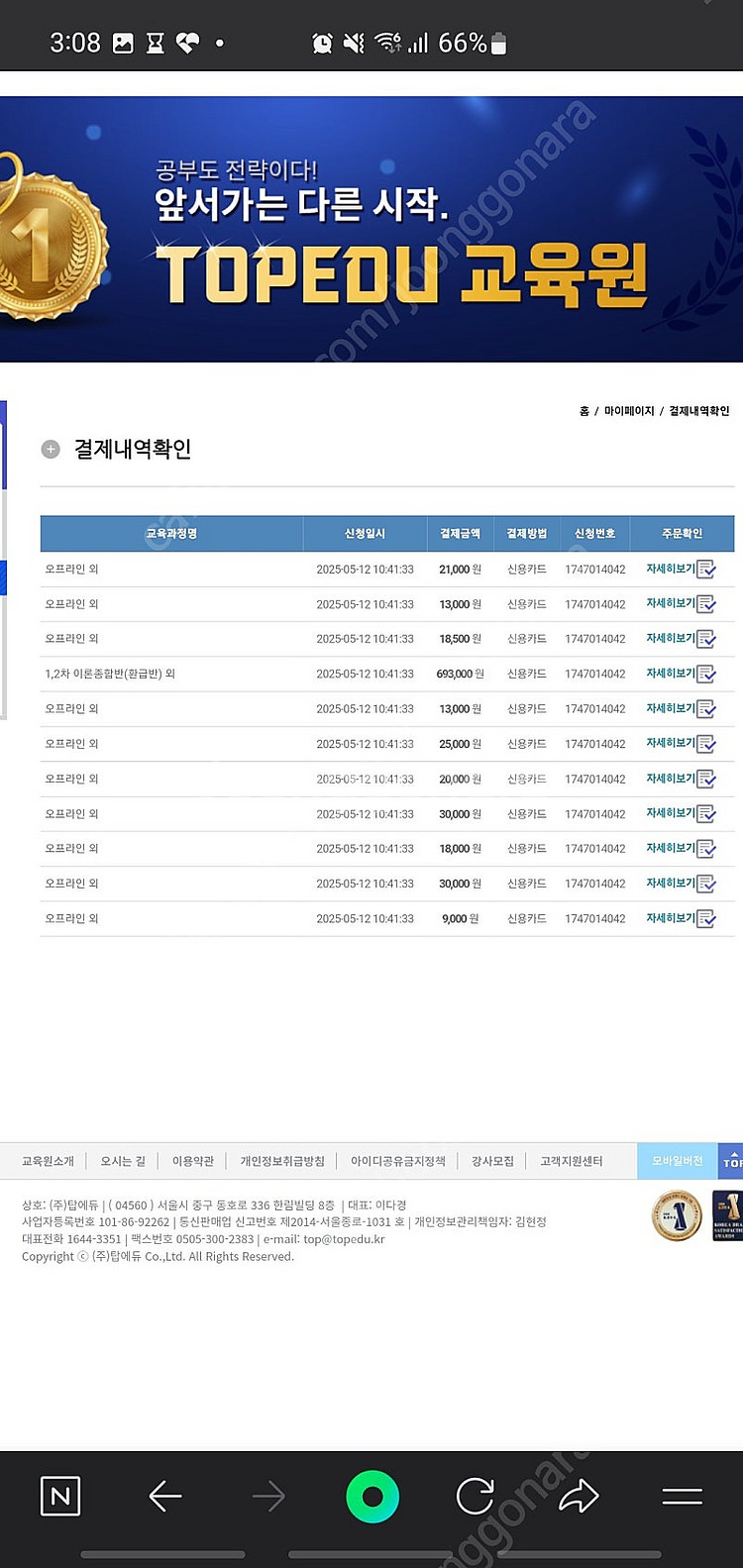The image size is (743, 1568).
Task: Tap the gallery image icon in status bar
Action: tap(123, 43)
